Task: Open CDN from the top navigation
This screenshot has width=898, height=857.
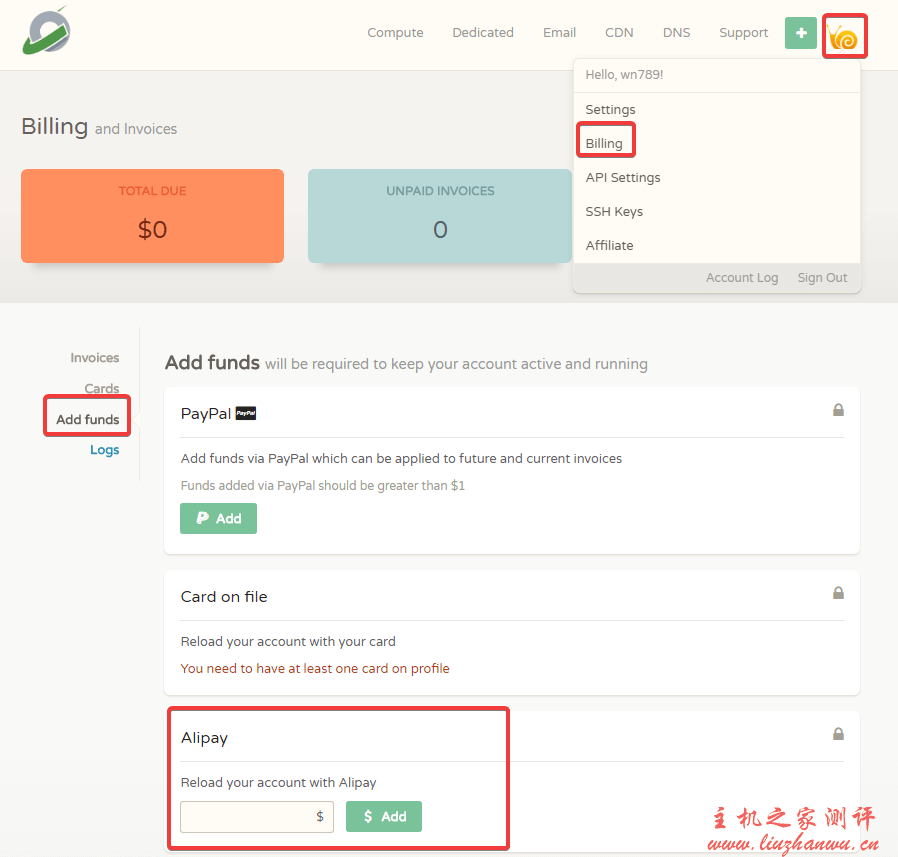Action: tap(619, 33)
